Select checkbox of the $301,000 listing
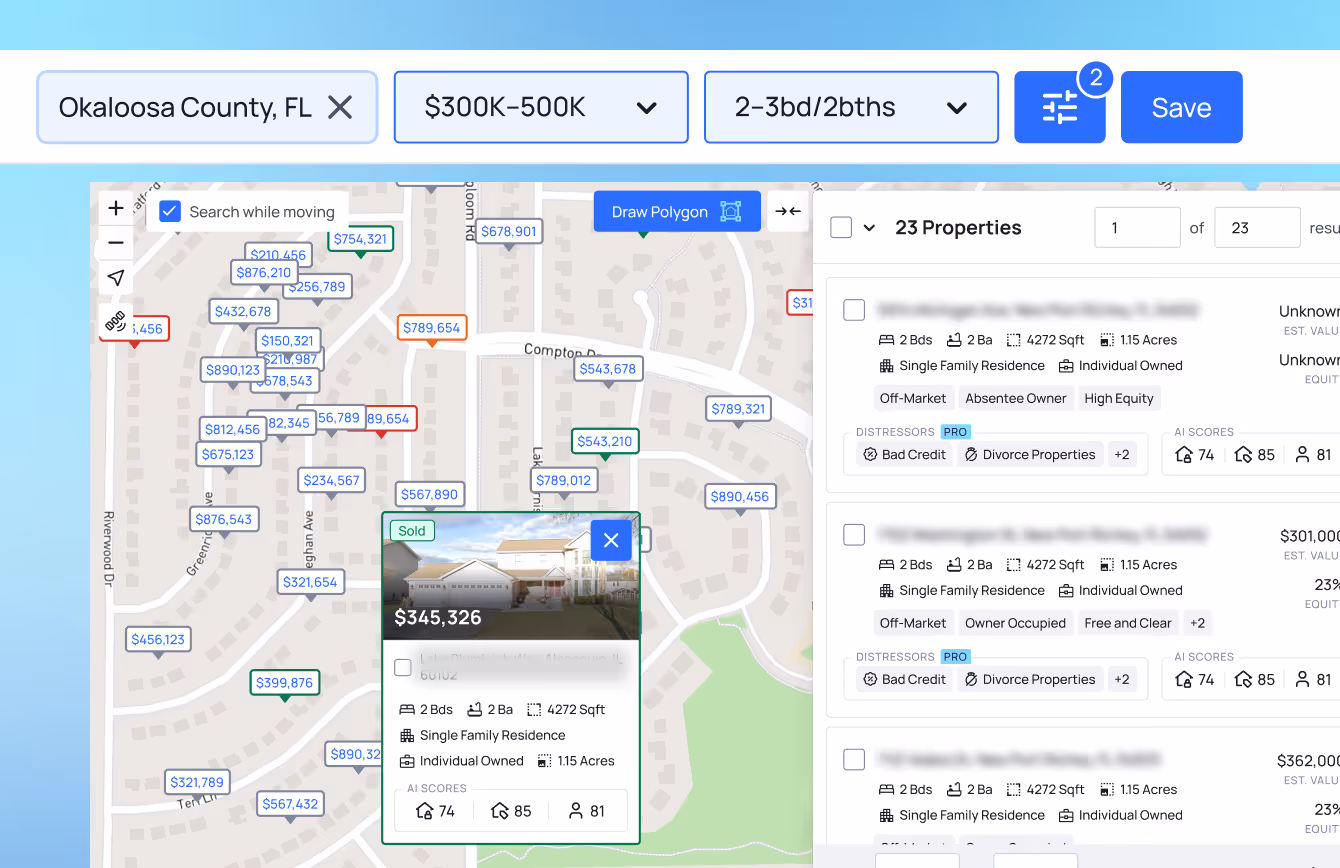Viewport: 1340px width, 868px height. [854, 535]
